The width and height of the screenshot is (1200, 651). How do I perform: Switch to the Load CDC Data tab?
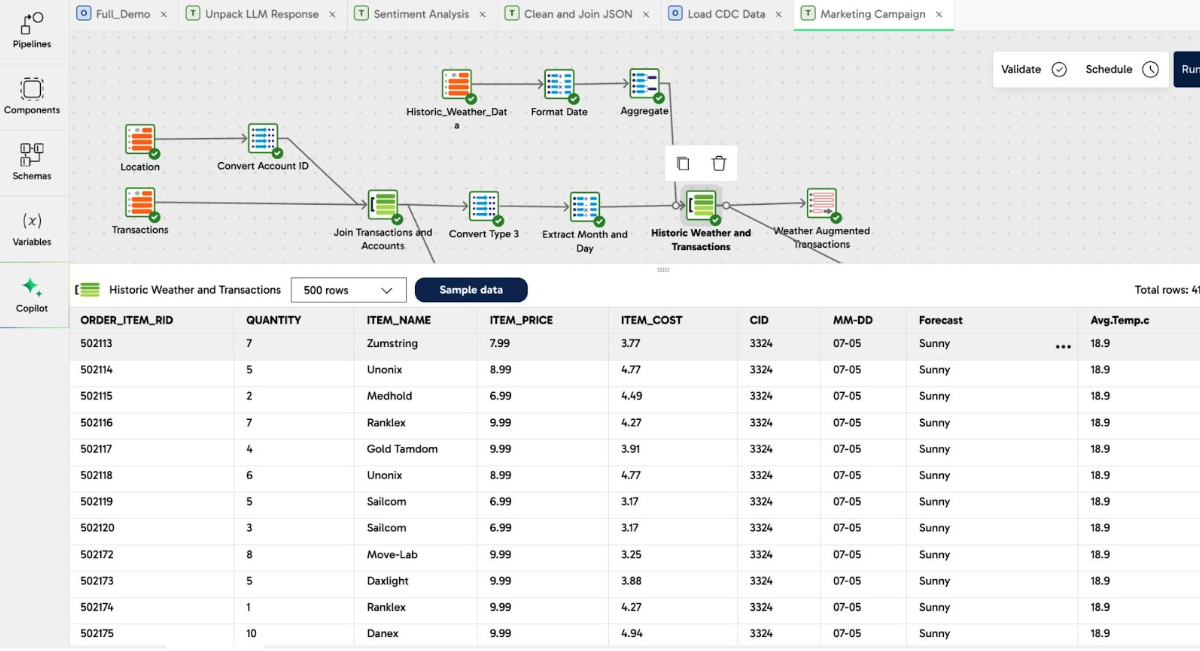pos(726,14)
